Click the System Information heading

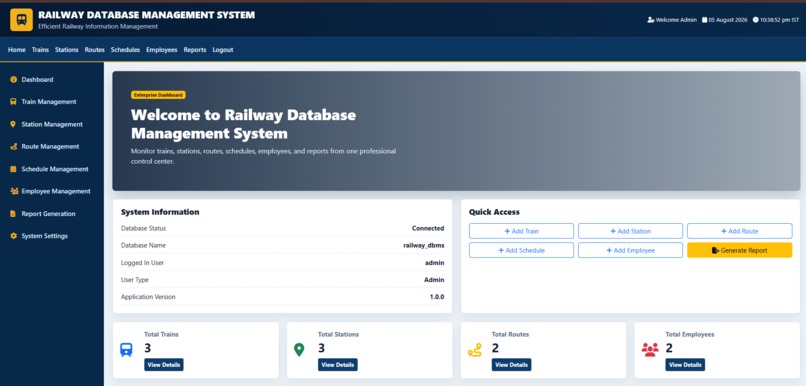pos(160,212)
